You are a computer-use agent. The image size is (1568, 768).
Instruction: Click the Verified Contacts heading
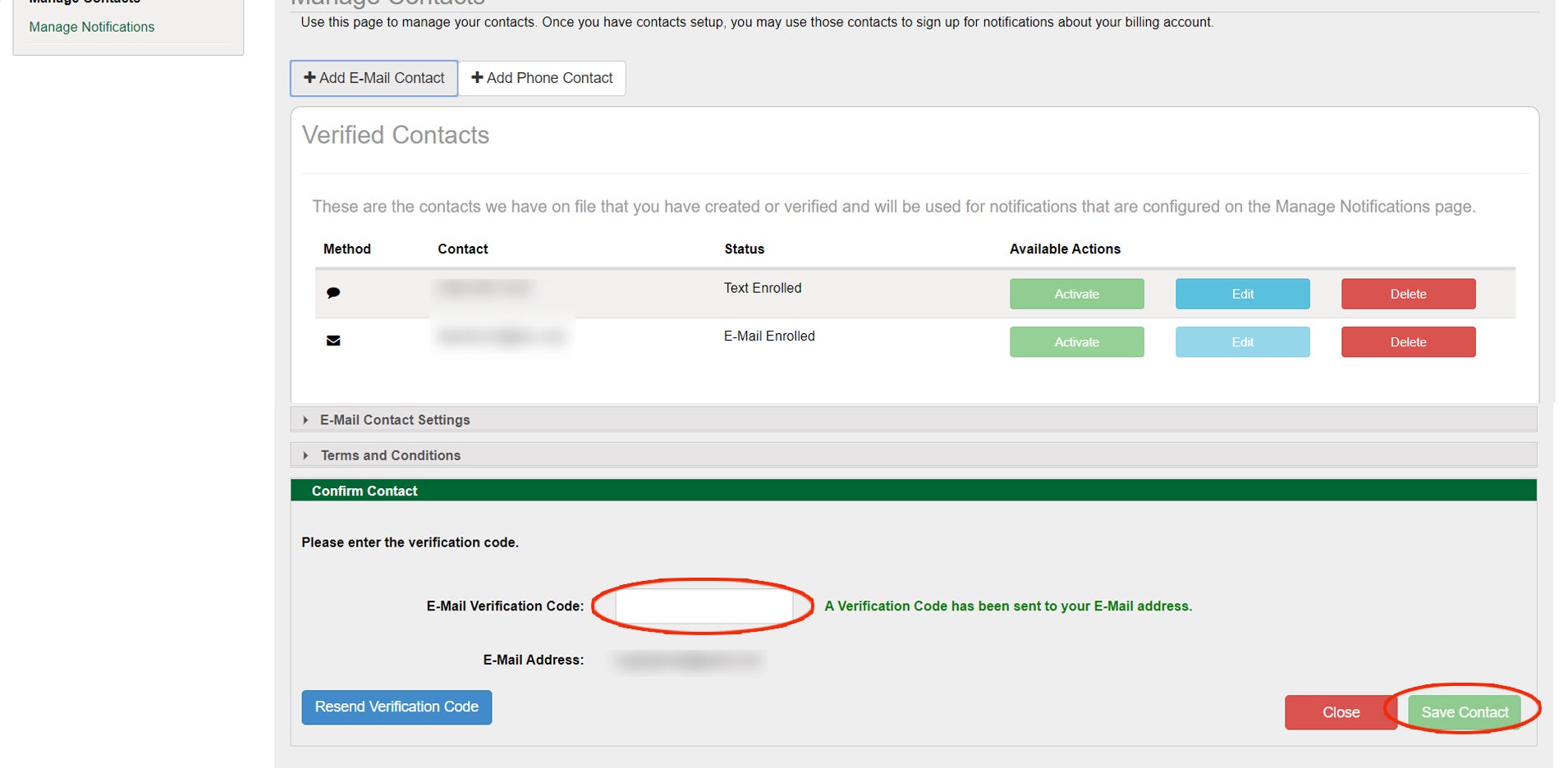point(396,135)
